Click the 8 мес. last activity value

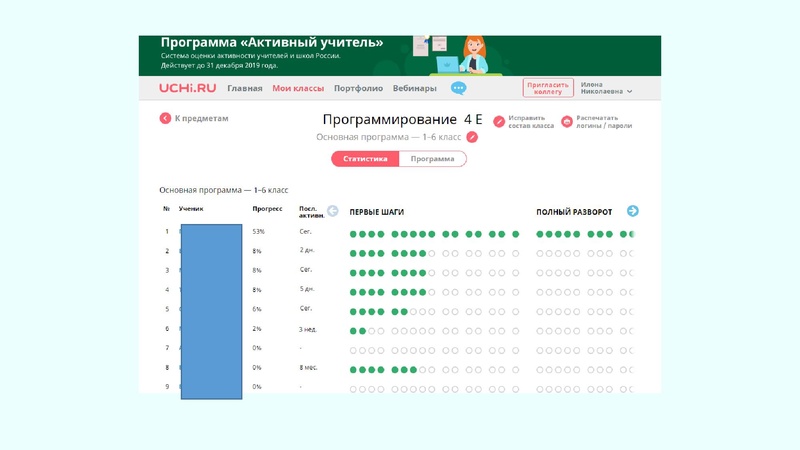308,367
